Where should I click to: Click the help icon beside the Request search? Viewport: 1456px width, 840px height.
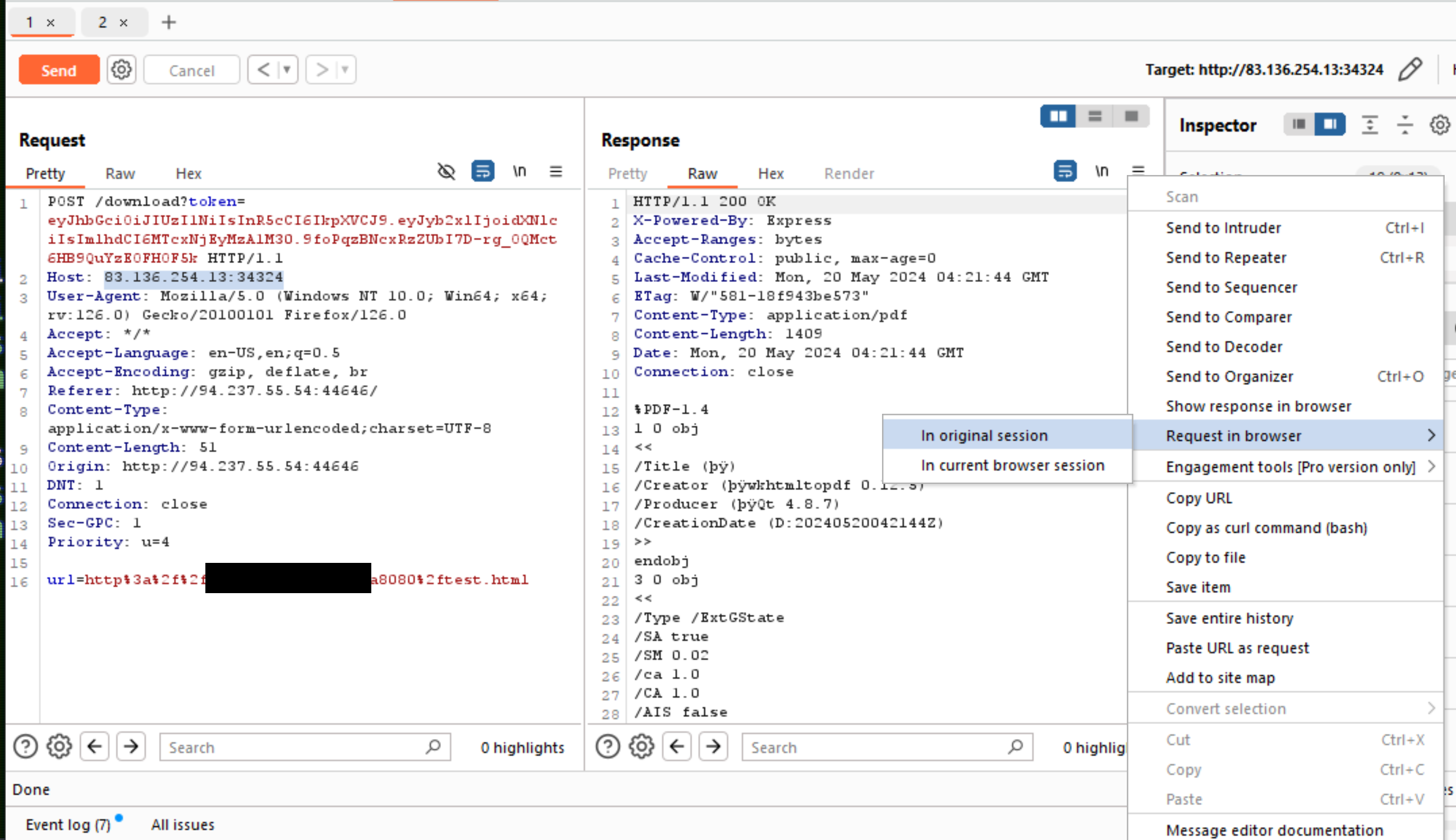coord(25,747)
